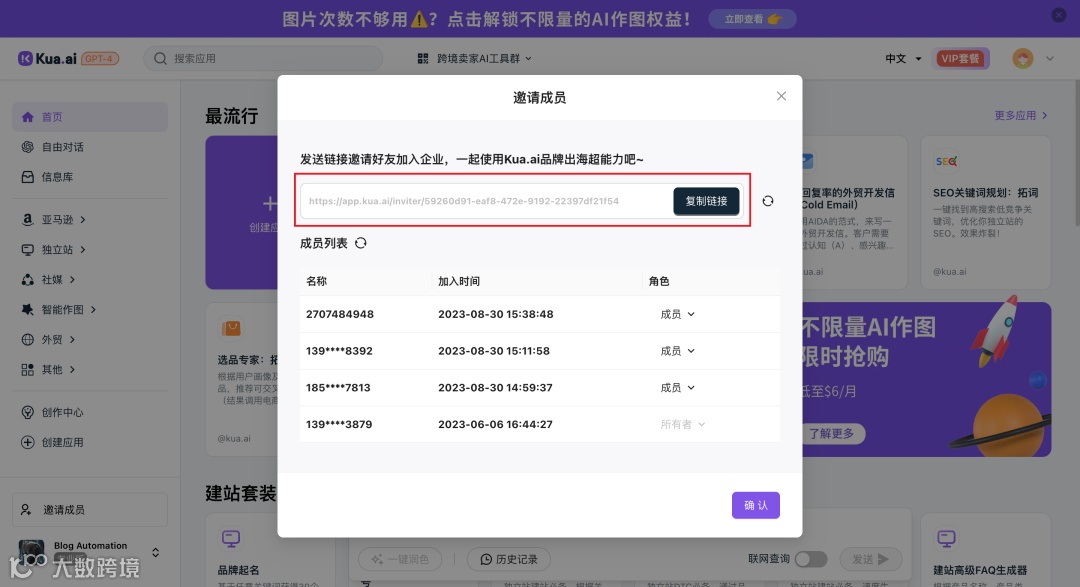Viewport: 1080px width, 587px height.
Task: Open 信息库 from the sidebar icon
Action: click(x=27, y=177)
